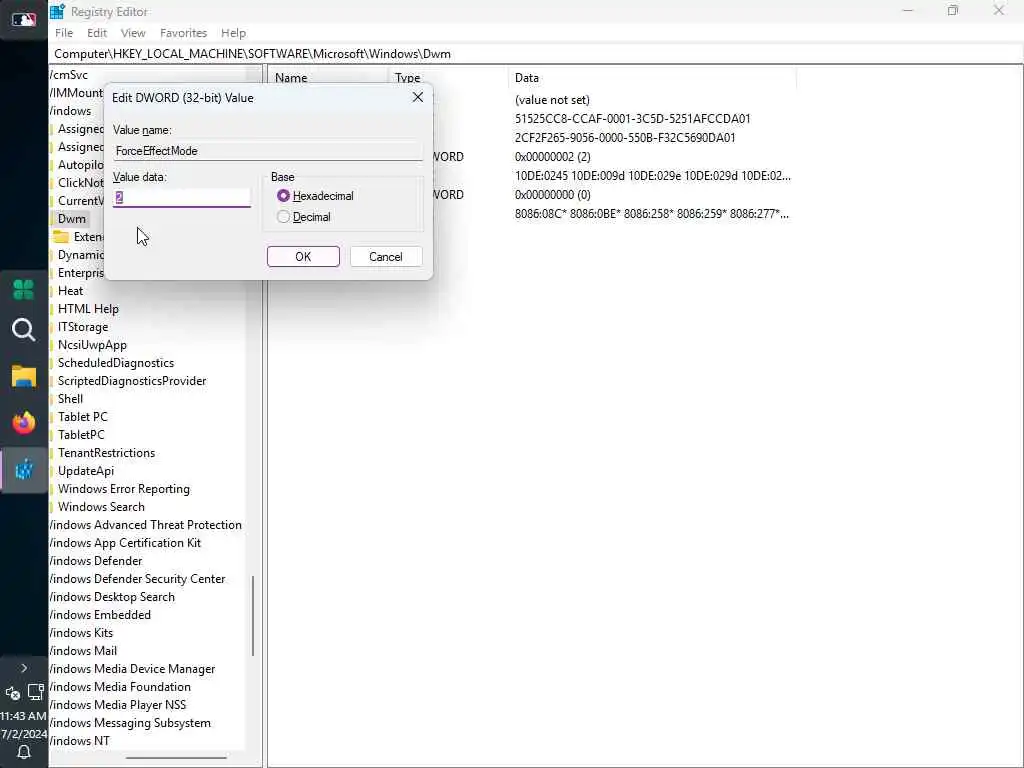The width and height of the screenshot is (1024, 768).
Task: Select the Windows Media Foundation key
Action: (x=120, y=687)
